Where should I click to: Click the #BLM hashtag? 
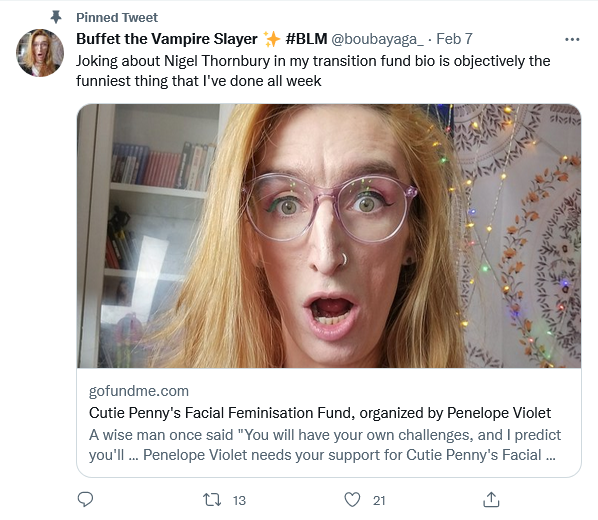click(x=306, y=39)
